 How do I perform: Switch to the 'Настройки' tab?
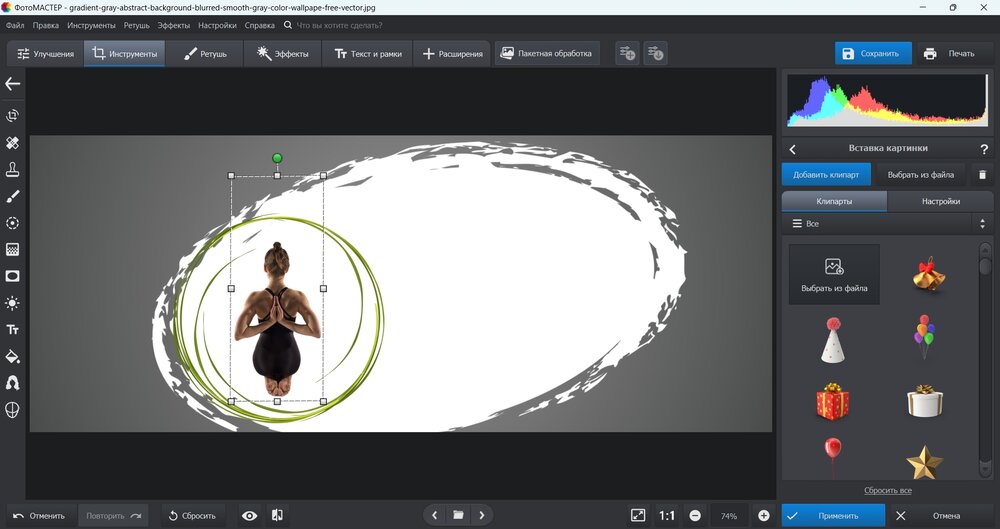pos(940,201)
